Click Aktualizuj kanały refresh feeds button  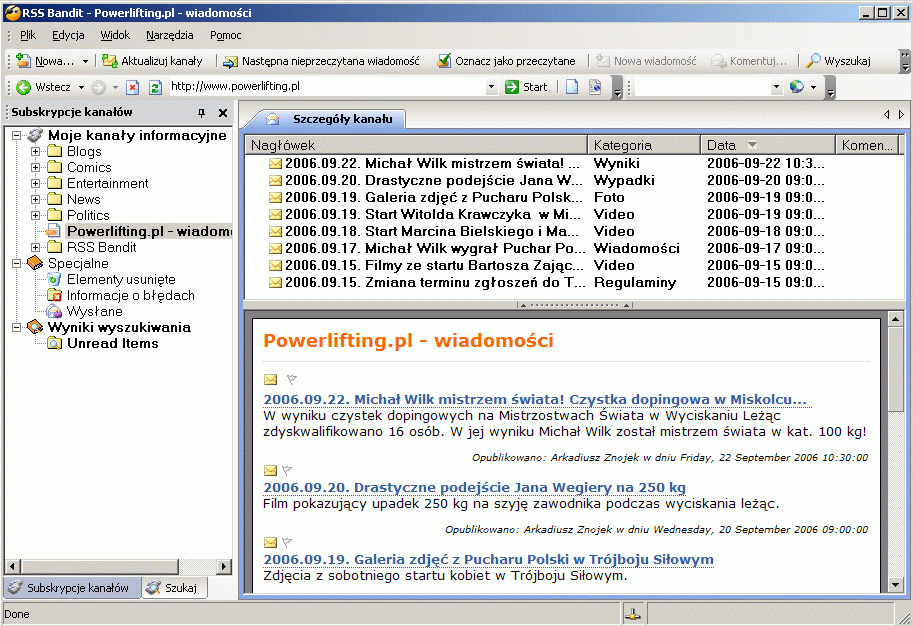pyautogui.click(x=152, y=61)
